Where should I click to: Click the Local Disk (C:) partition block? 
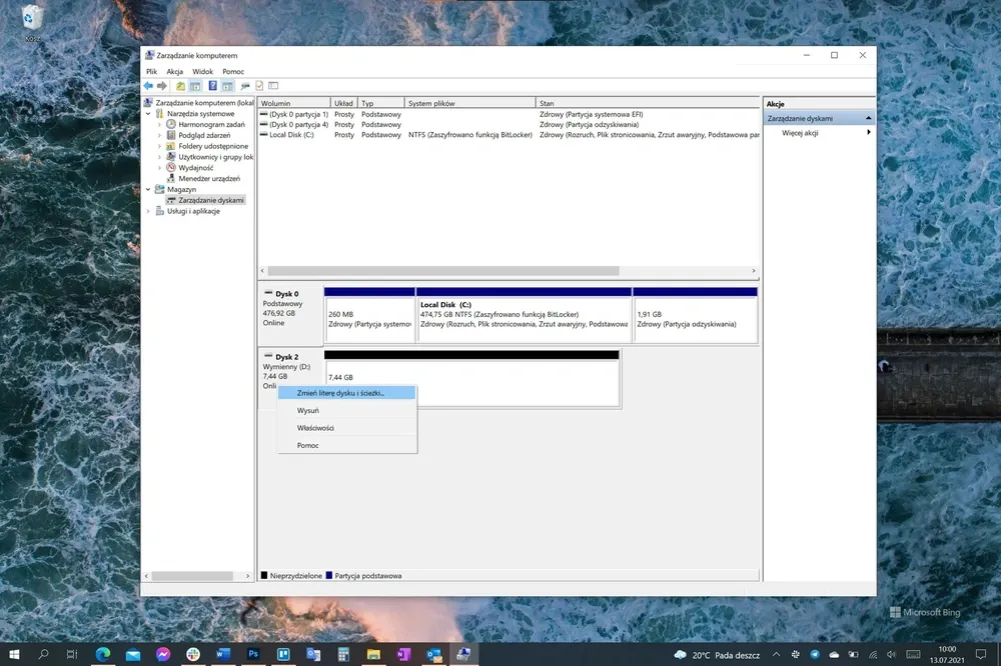click(x=523, y=314)
